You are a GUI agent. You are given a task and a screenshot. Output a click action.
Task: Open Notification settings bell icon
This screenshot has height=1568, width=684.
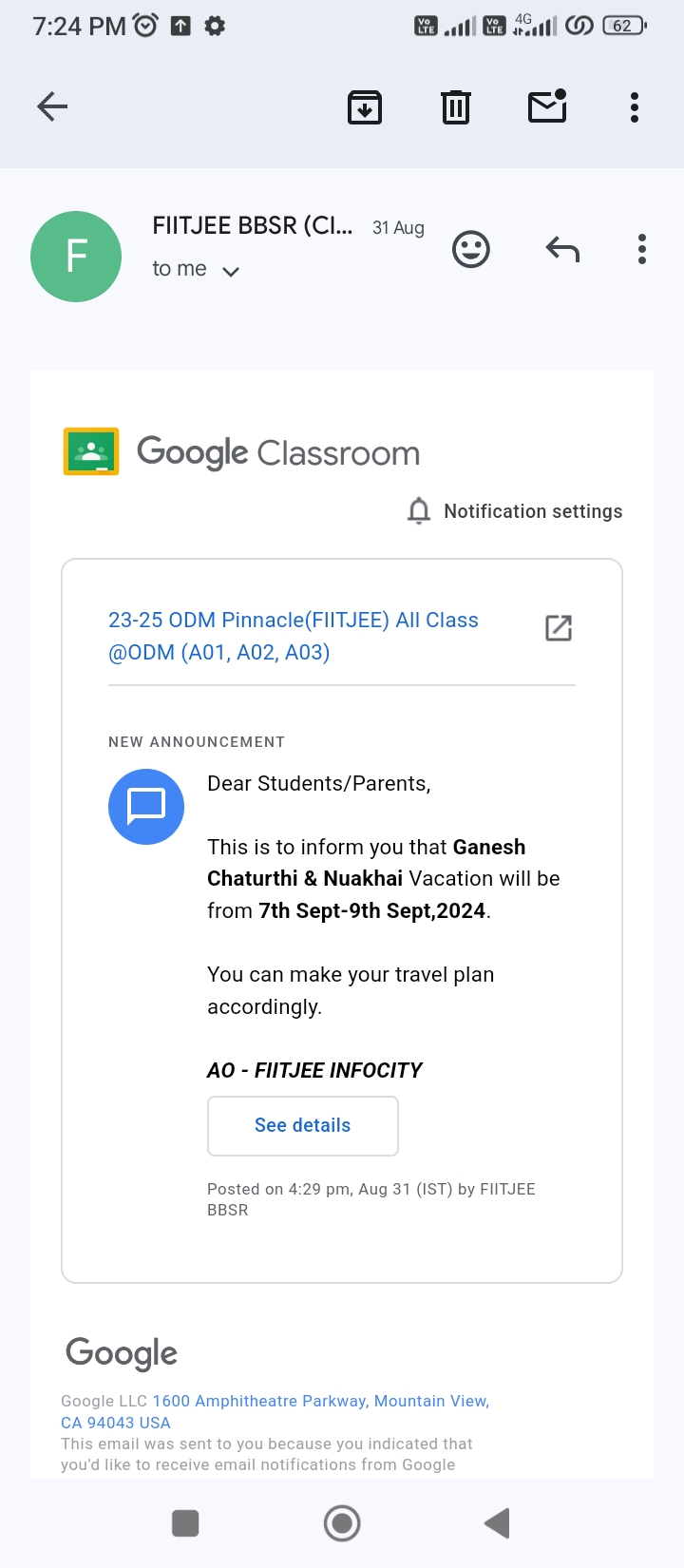(419, 511)
